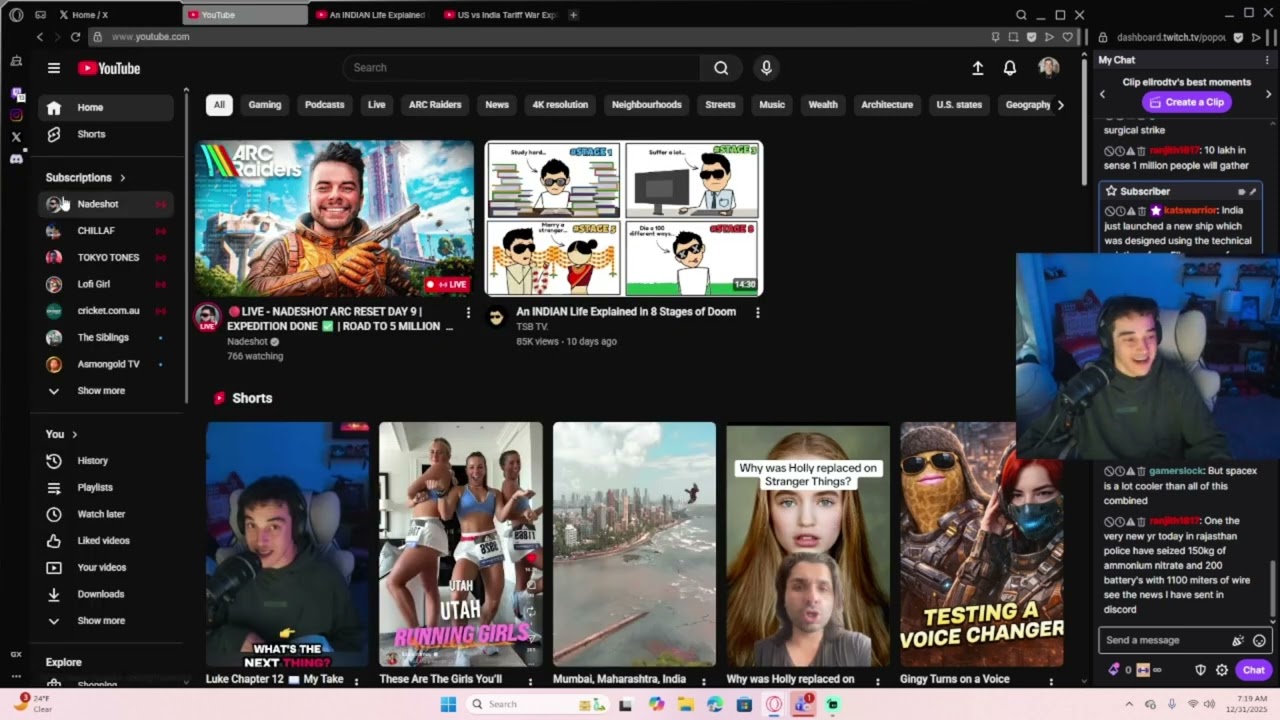Open Liked videos in the sidebar
The width and height of the screenshot is (1280, 720).
106,541
